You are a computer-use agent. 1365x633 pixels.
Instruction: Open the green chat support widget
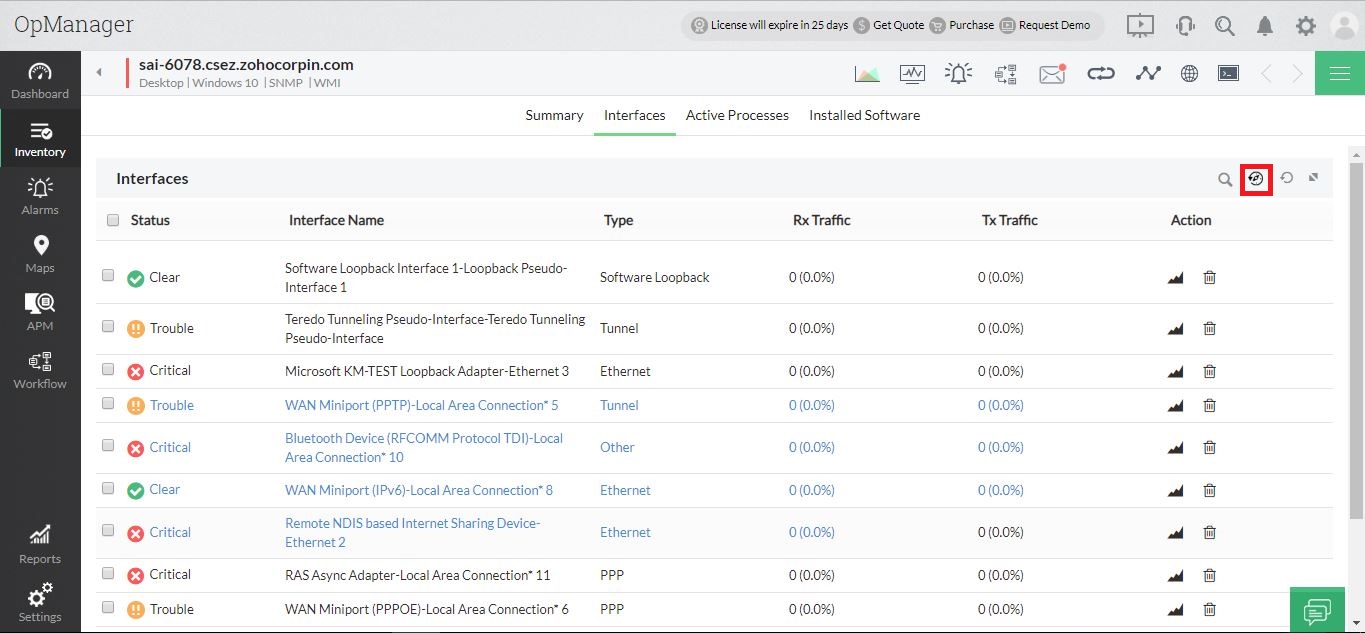click(1317, 609)
